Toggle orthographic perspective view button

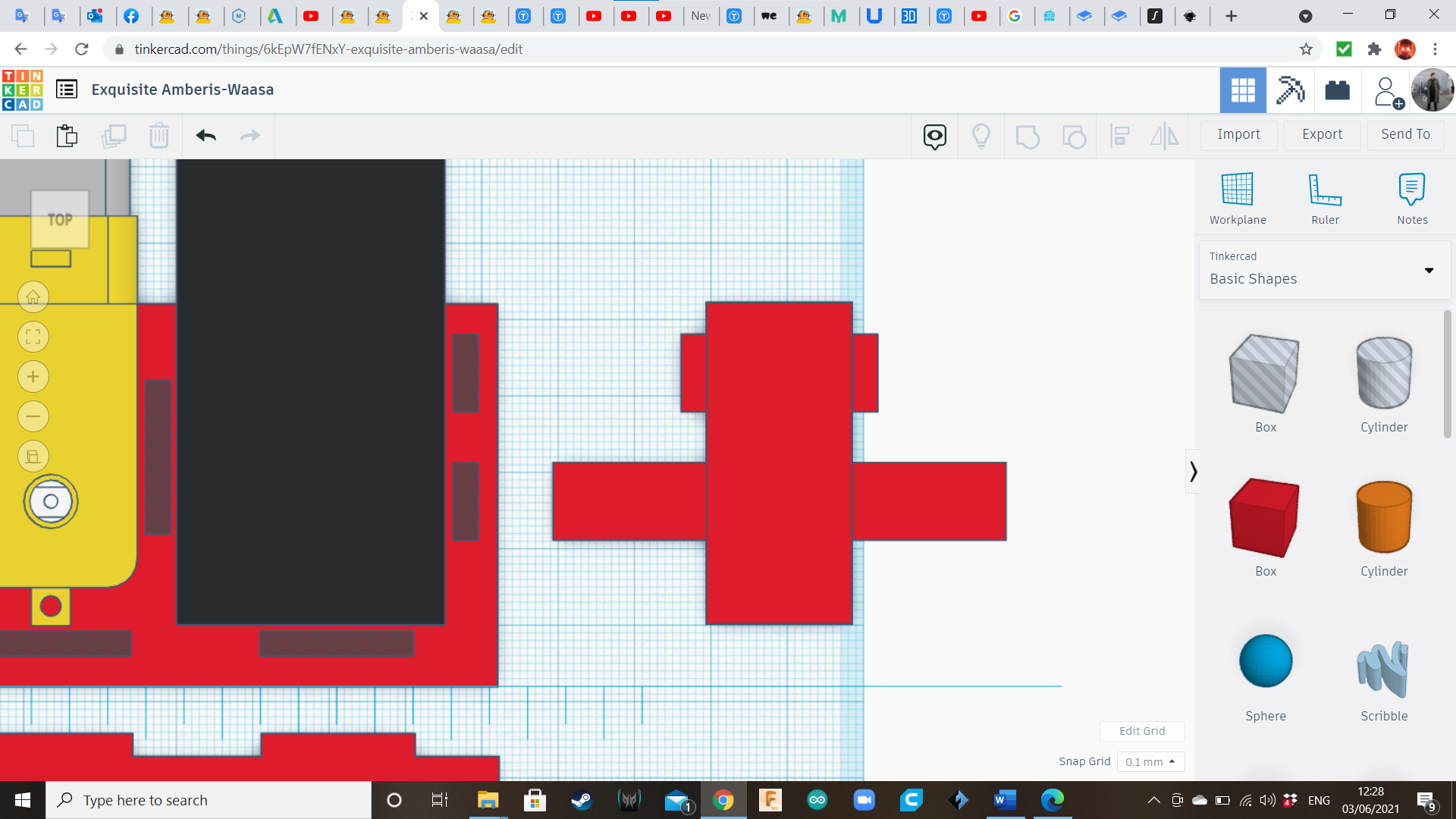coord(33,457)
